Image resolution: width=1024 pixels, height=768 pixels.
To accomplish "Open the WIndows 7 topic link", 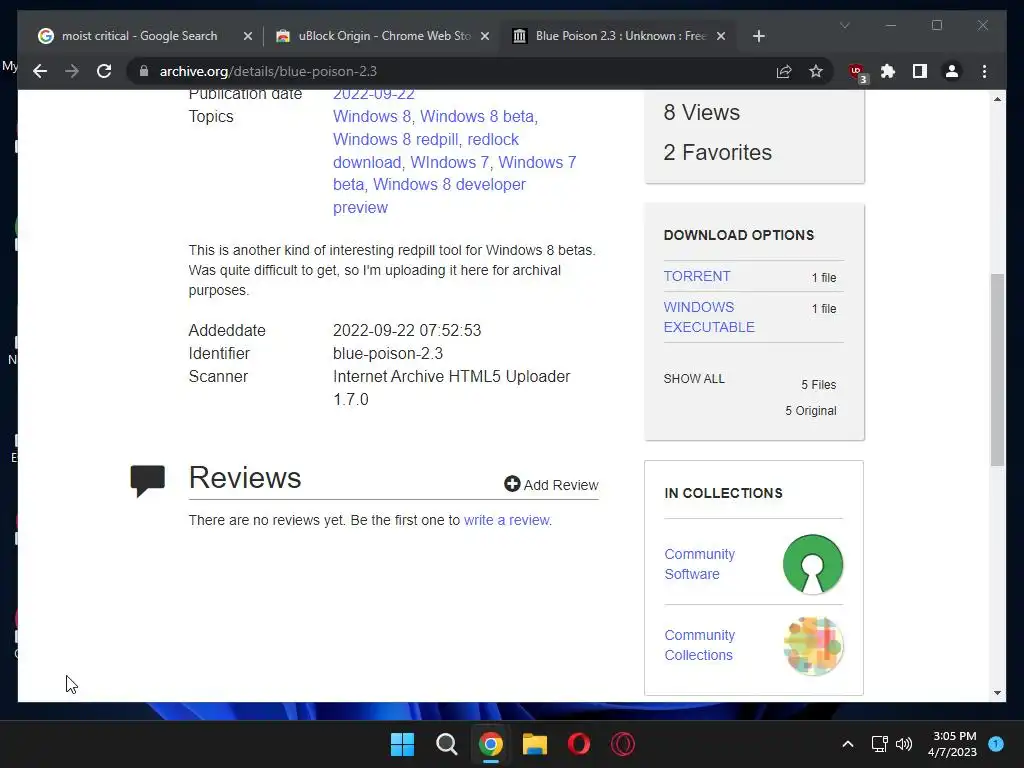I will click(x=449, y=162).
